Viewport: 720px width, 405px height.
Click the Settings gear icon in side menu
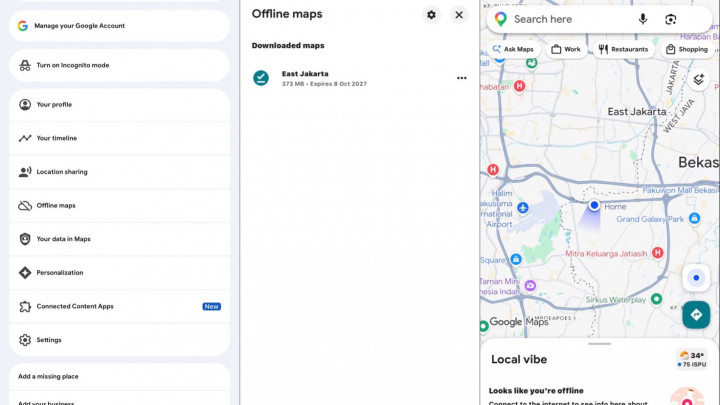[25, 340]
